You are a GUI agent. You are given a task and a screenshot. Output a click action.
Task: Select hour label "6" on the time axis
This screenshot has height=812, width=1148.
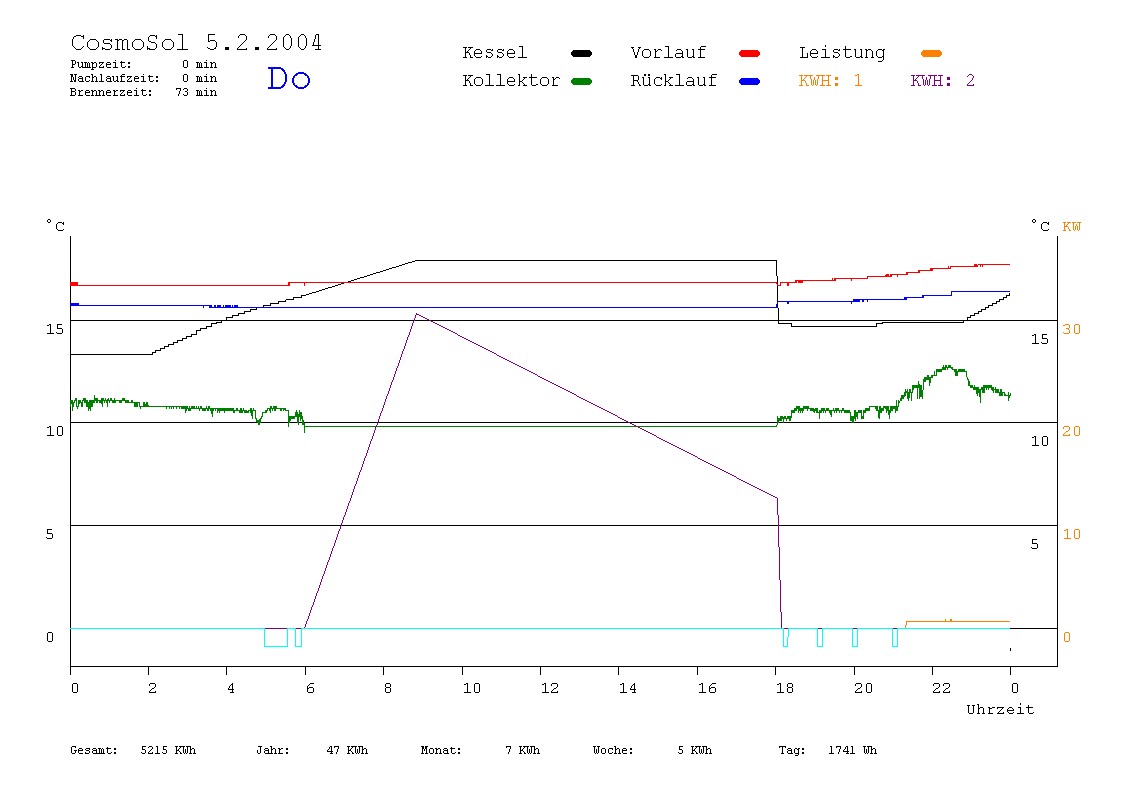click(x=310, y=688)
